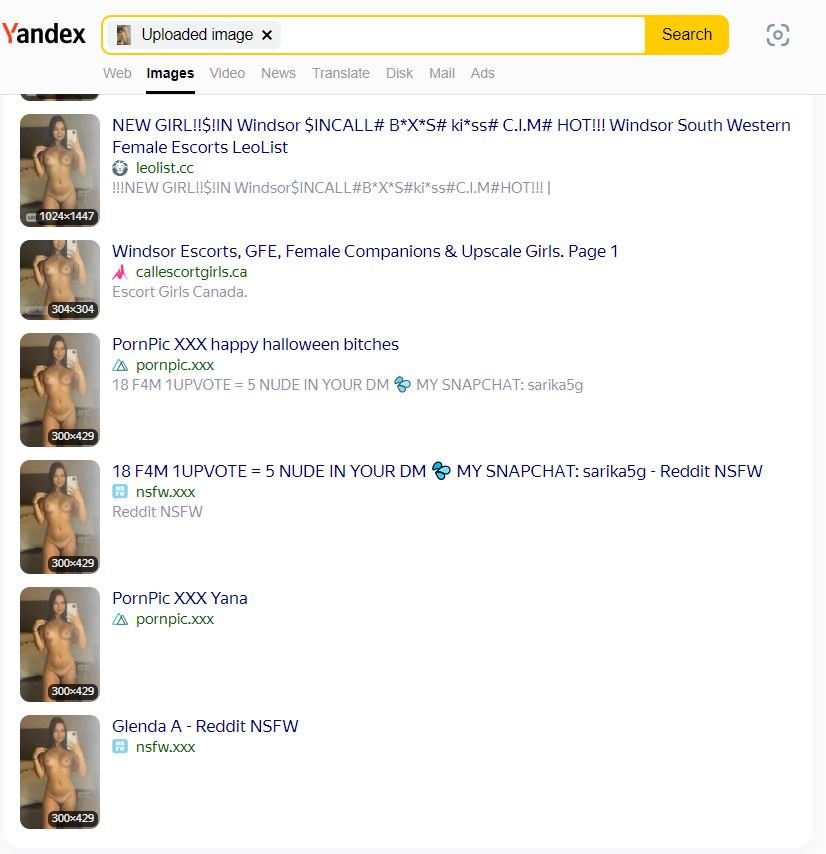Click the leolist.cc favicon icon

click(120, 168)
